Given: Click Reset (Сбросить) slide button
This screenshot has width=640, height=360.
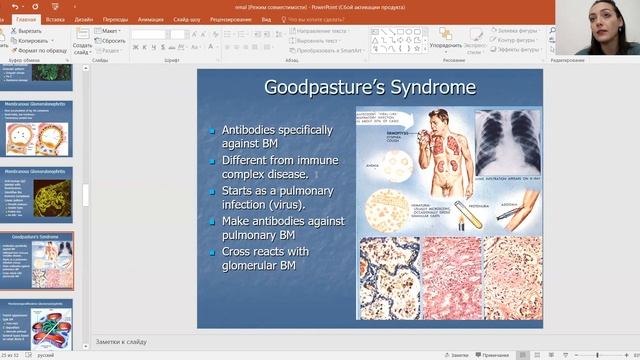Looking at the screenshot, I should pyautogui.click(x=110, y=41).
